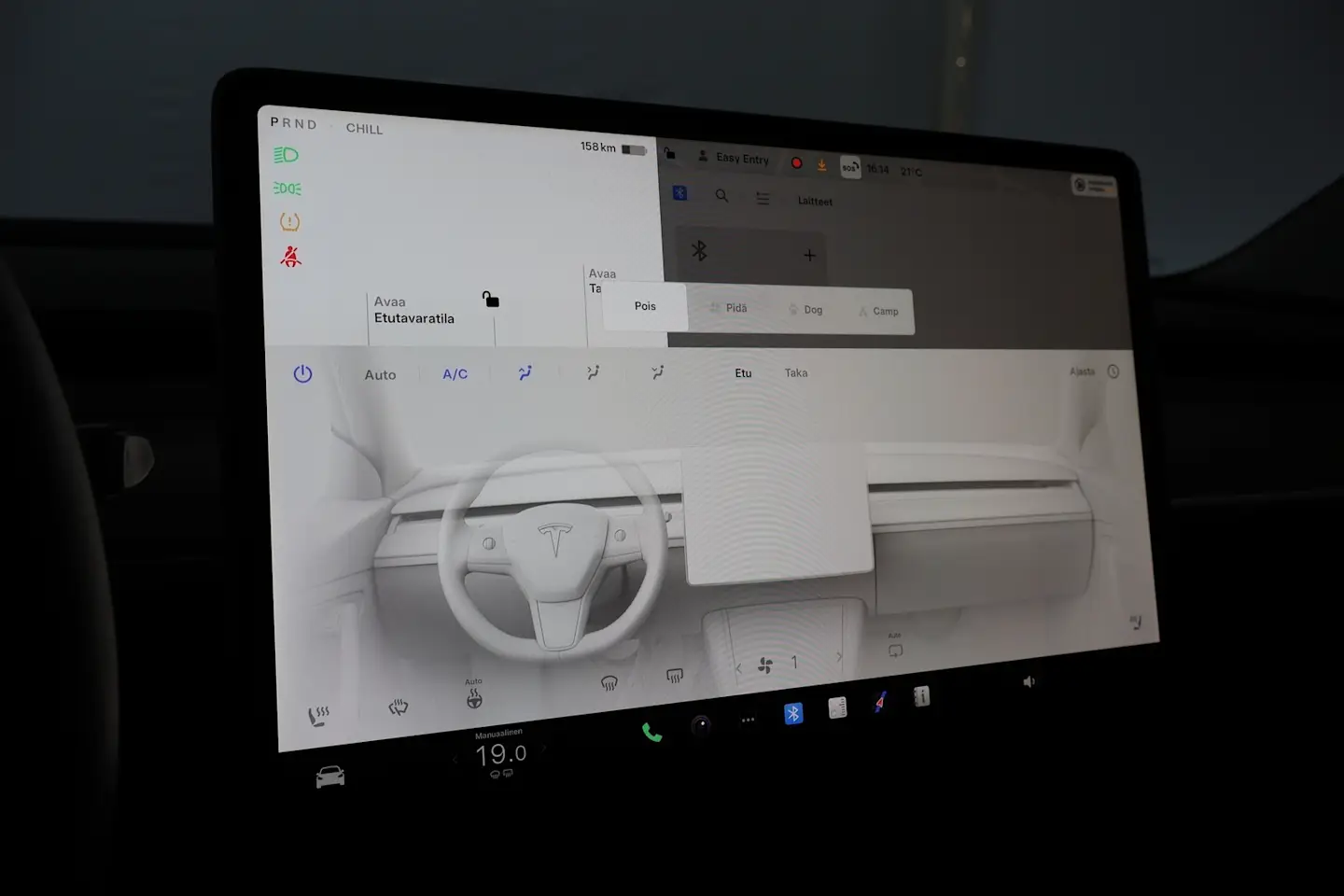Turn off climate with the power icon

(x=302, y=374)
